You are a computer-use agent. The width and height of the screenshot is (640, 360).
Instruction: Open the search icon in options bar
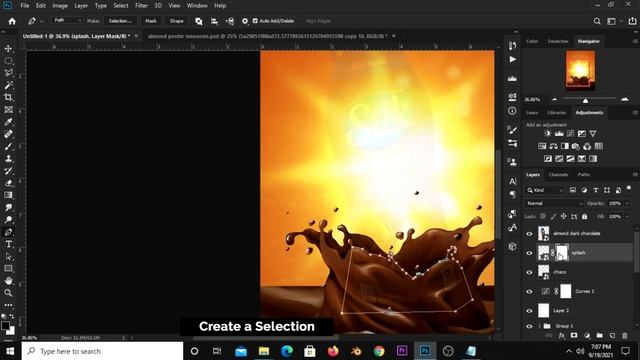click(597, 21)
